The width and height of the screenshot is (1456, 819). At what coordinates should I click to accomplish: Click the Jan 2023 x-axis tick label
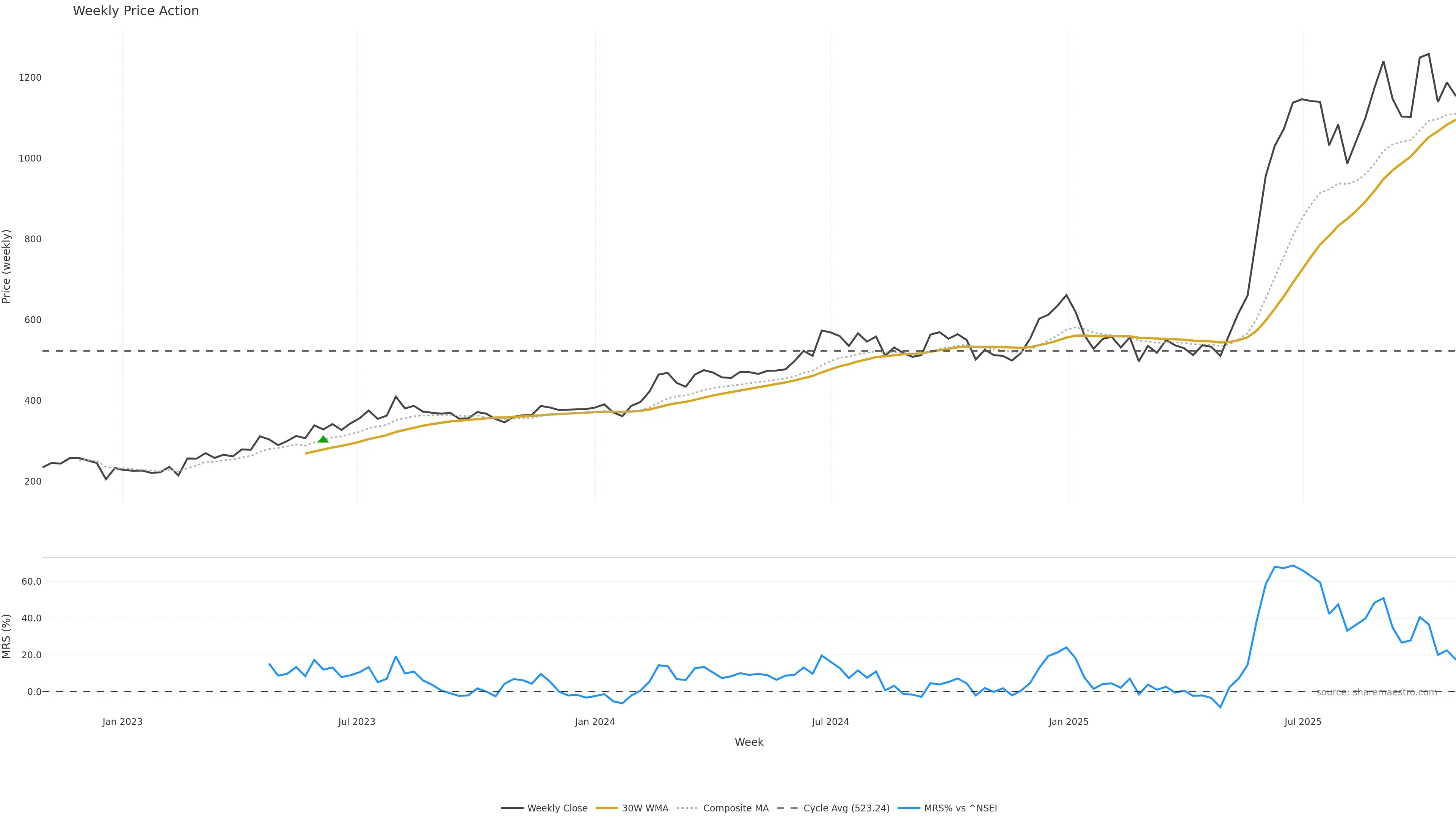pos(122,722)
